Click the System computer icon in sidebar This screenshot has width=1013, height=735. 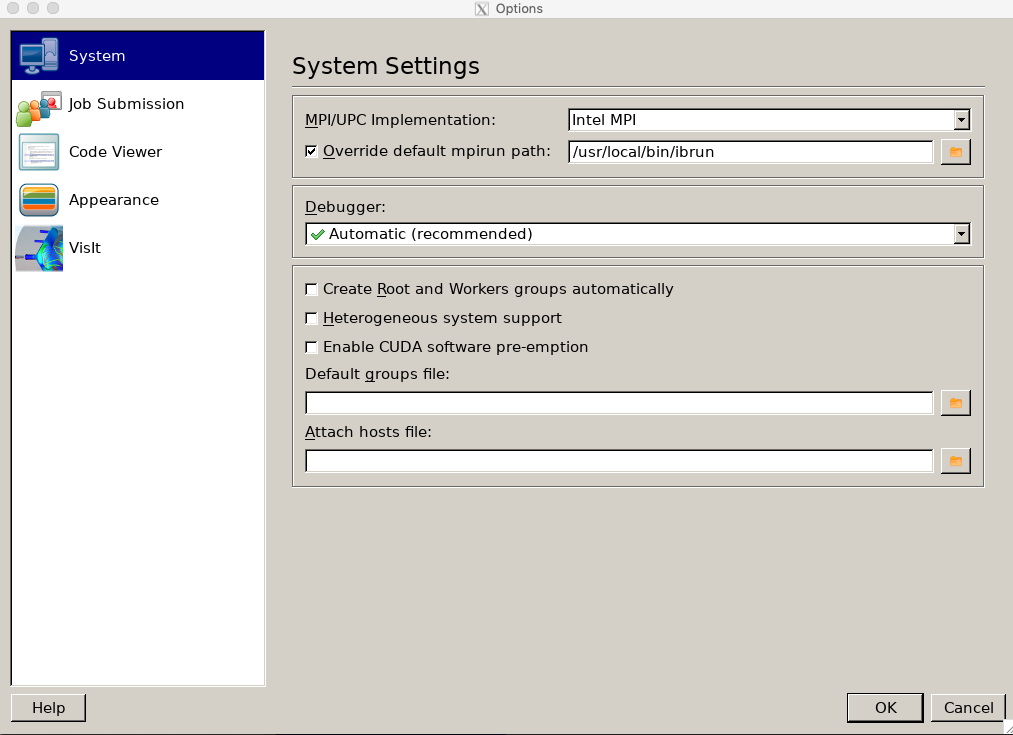pos(39,56)
